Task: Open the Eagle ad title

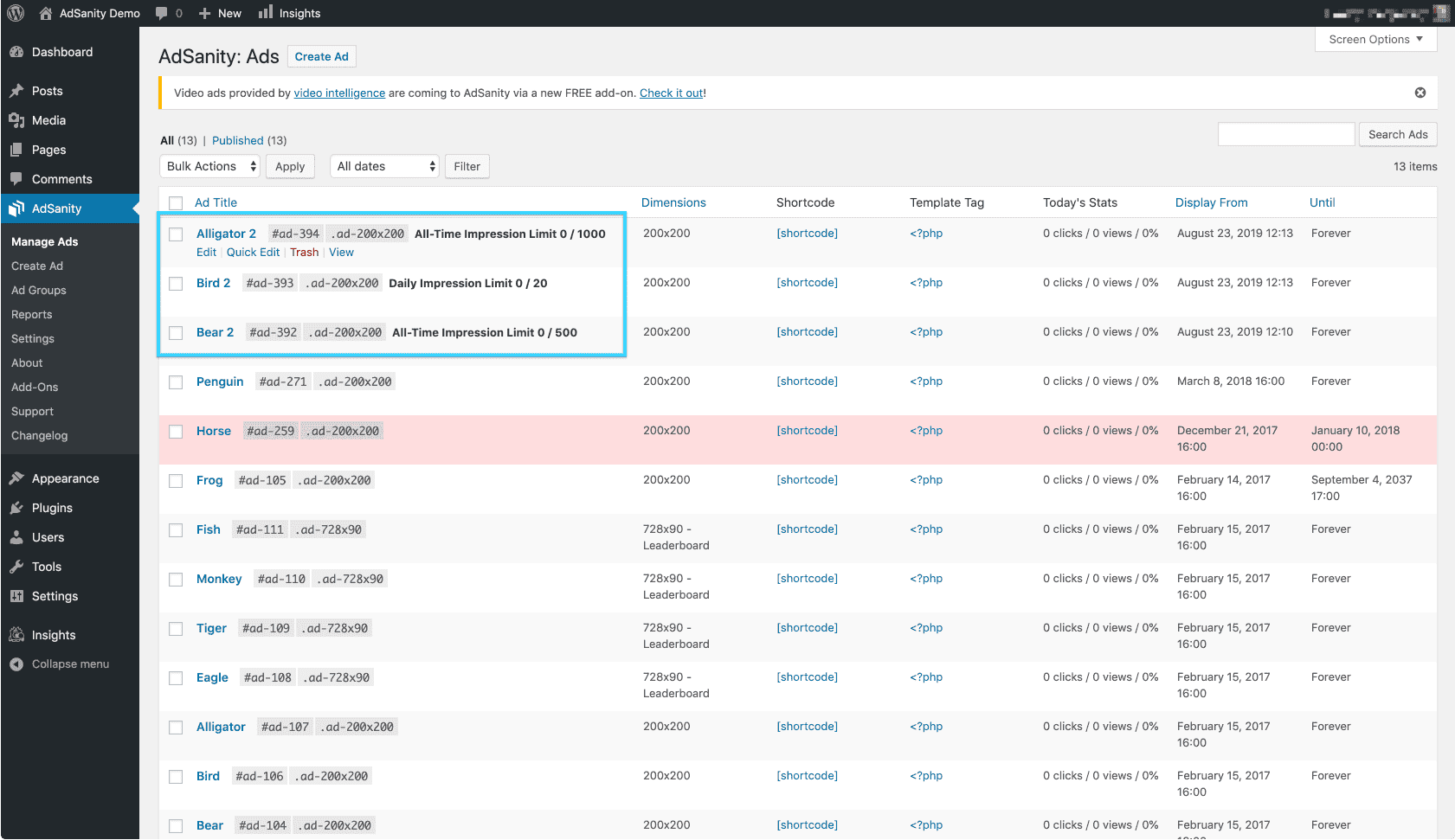Action: coord(212,677)
